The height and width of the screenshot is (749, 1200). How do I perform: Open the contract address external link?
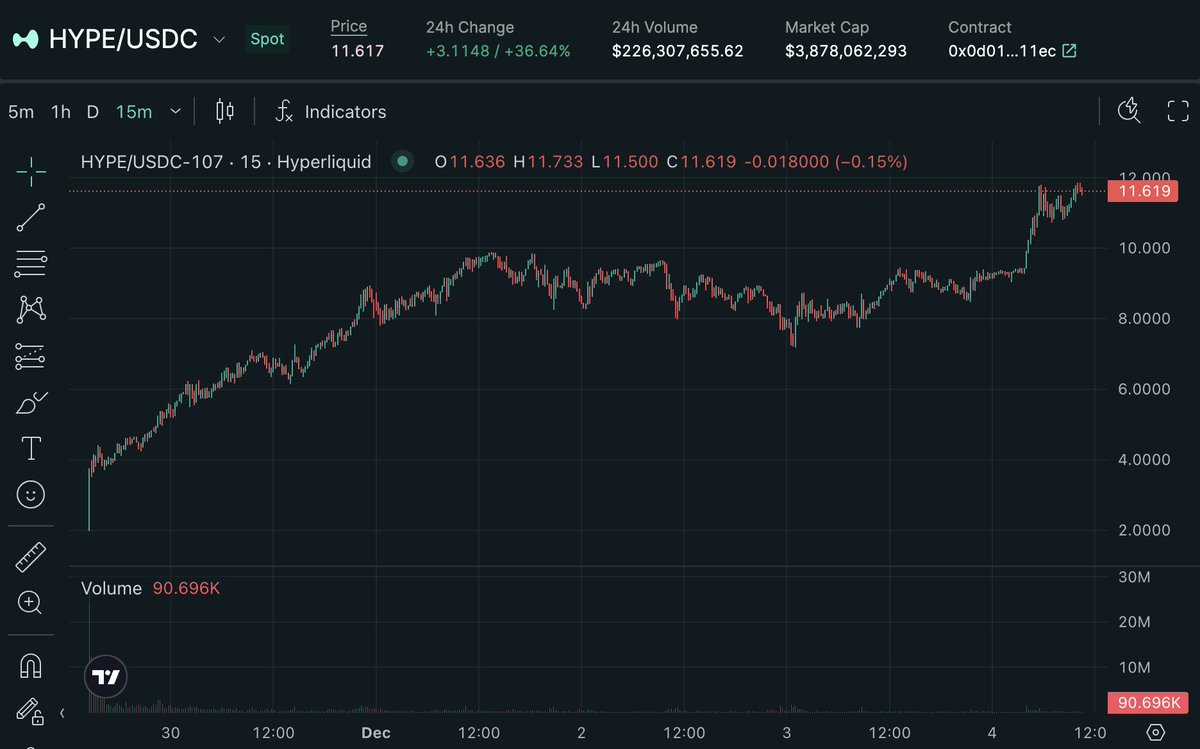coord(1069,51)
